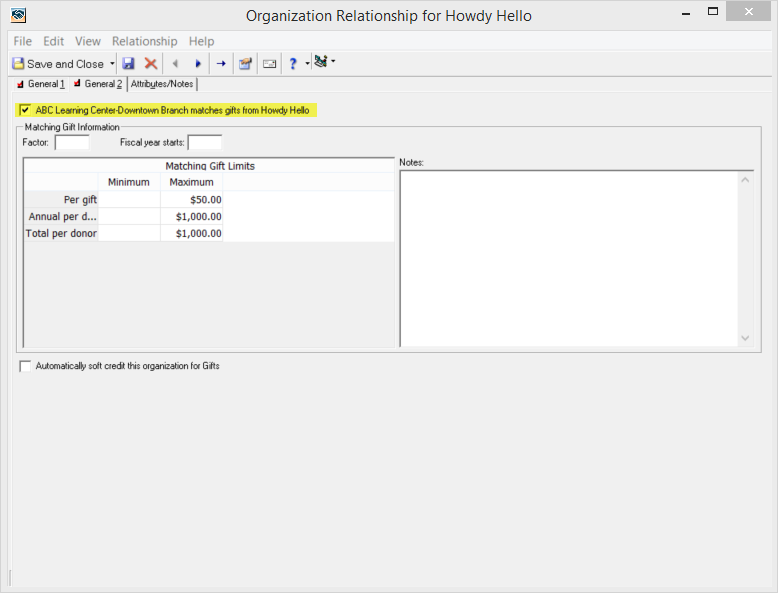Select the Total per donor minimum cell
The height and width of the screenshot is (593, 778).
(x=129, y=233)
